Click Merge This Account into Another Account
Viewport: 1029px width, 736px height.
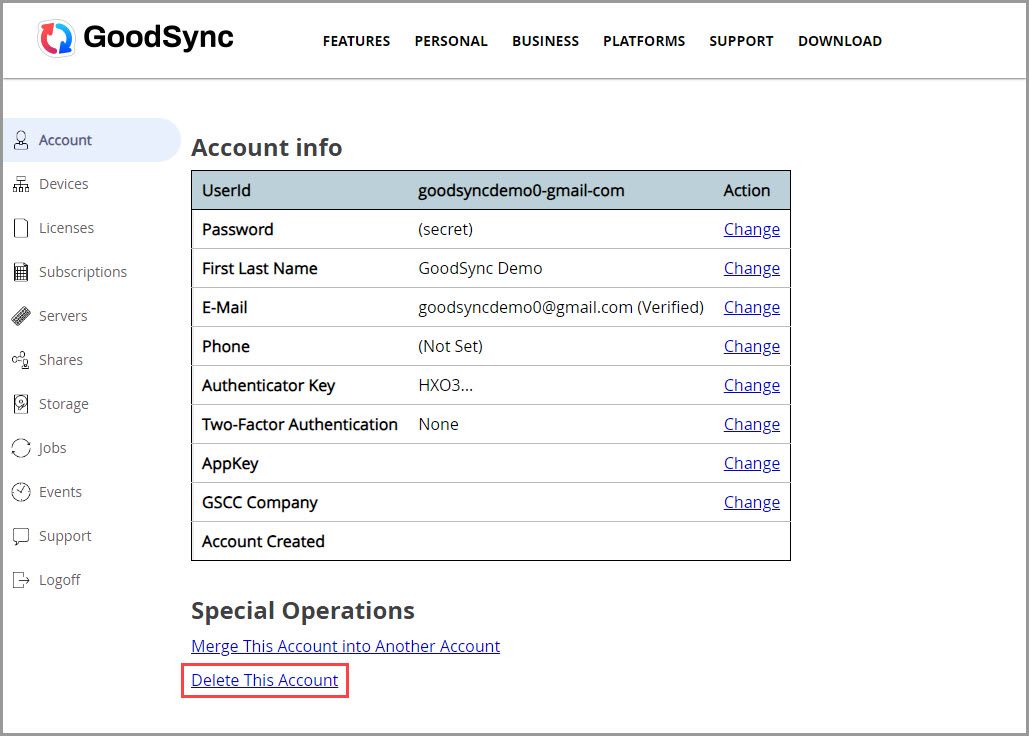pyautogui.click(x=345, y=646)
